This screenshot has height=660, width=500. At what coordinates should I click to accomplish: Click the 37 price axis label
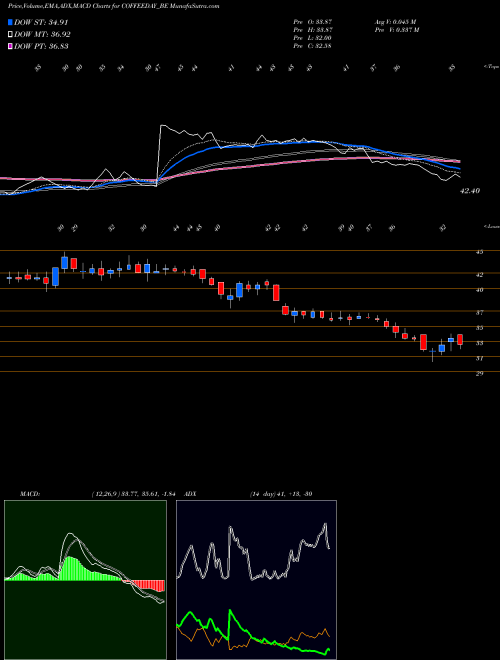pos(479,312)
